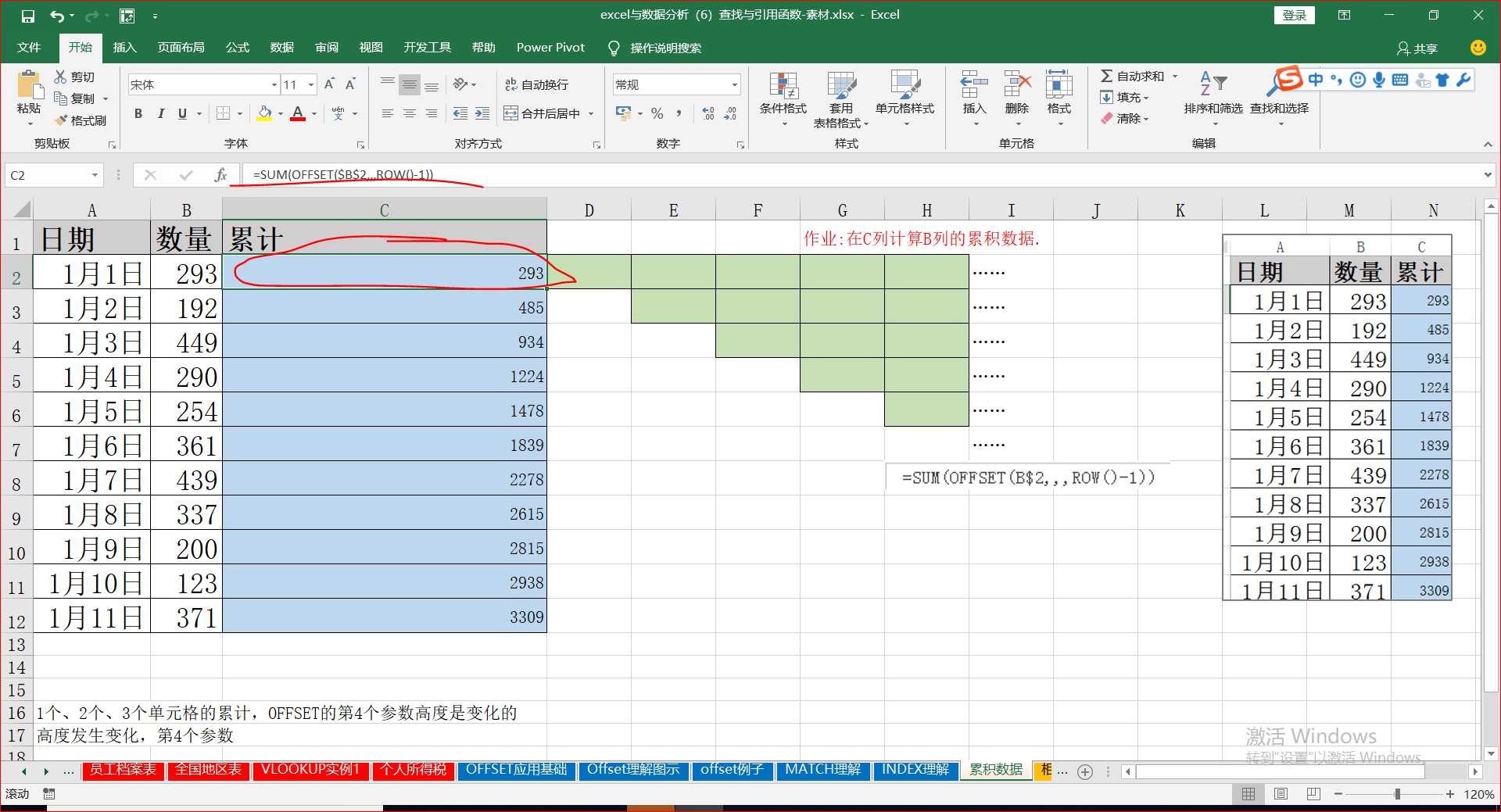Switch to Page Layout view in status bar

pos(1281,794)
